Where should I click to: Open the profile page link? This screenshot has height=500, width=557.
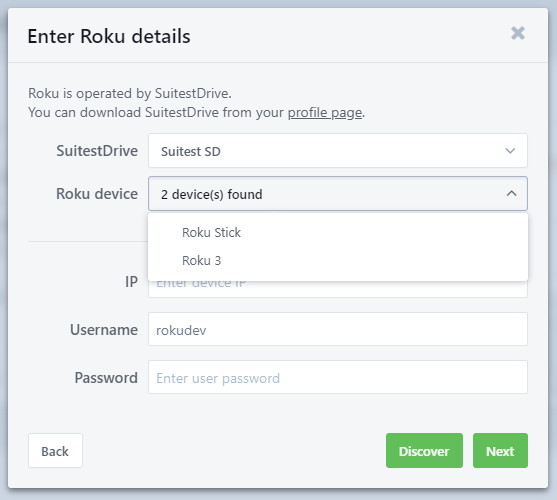325,113
